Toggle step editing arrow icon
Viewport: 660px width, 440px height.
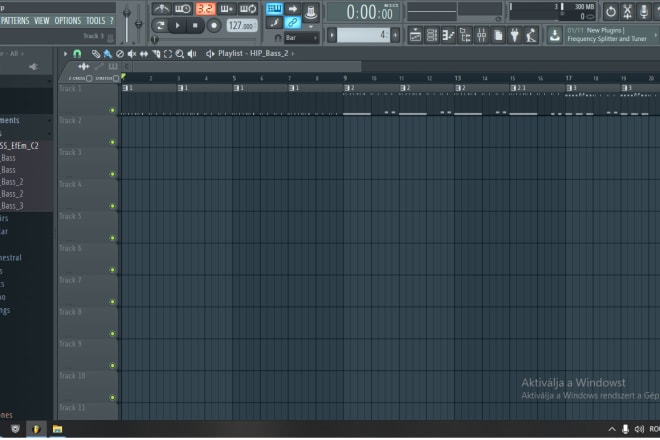pyautogui.click(x=293, y=9)
